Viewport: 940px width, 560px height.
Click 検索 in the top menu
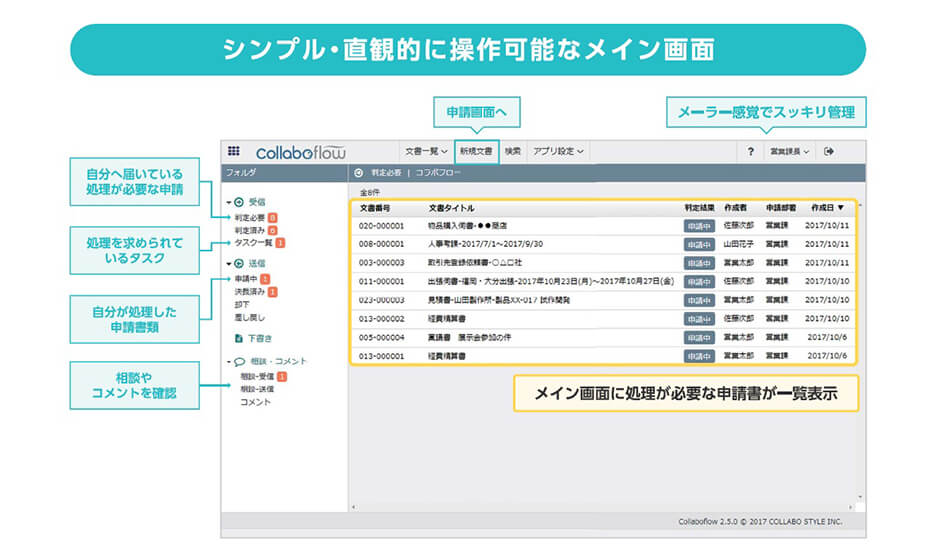tap(512, 152)
